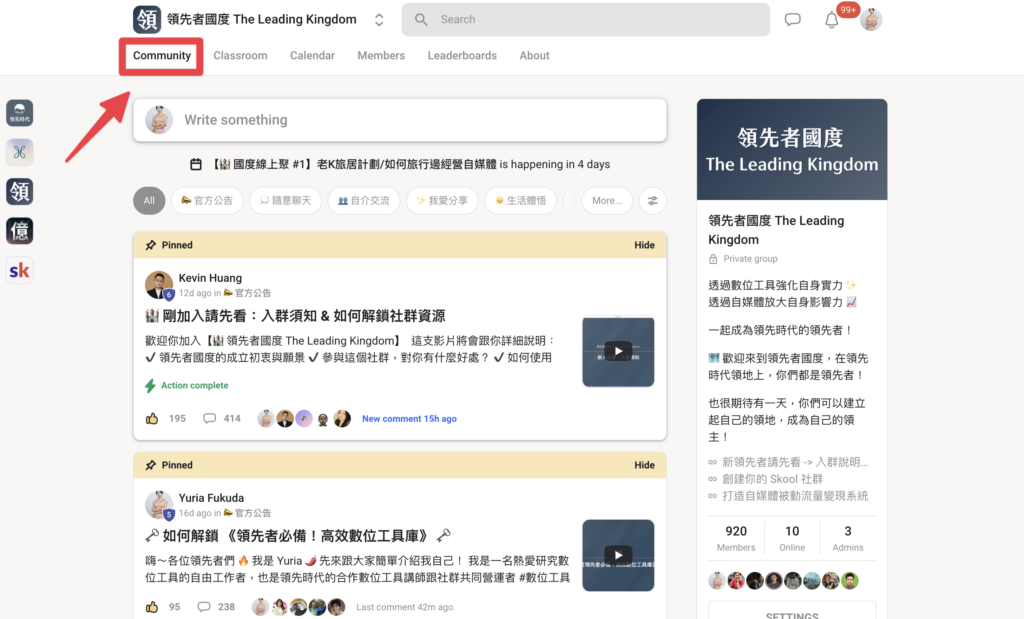Screen dimensions: 1024x619
Task: Switch to first group icon in left sidebar
Action: pos(20,113)
